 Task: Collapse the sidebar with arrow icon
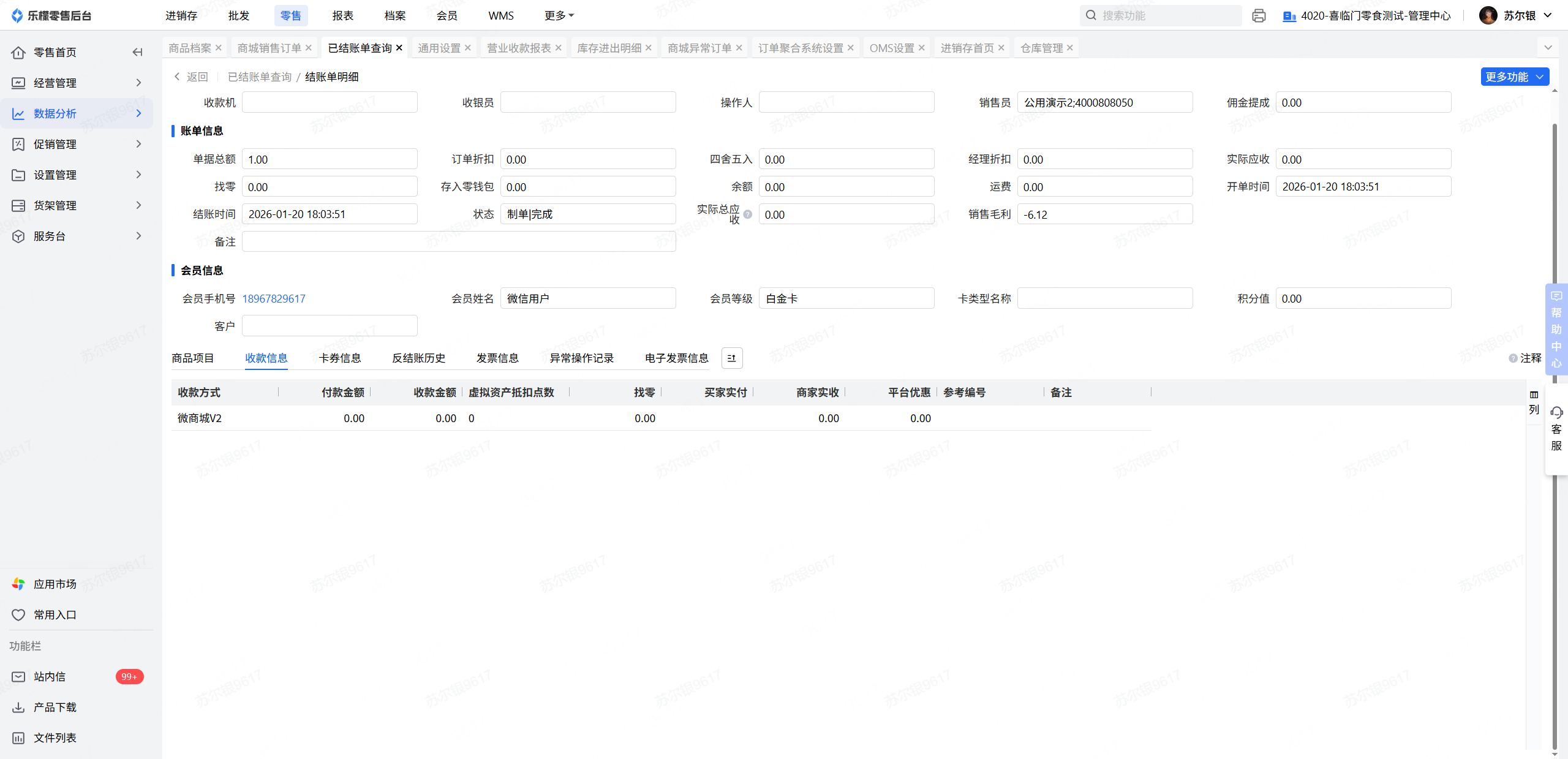(137, 52)
